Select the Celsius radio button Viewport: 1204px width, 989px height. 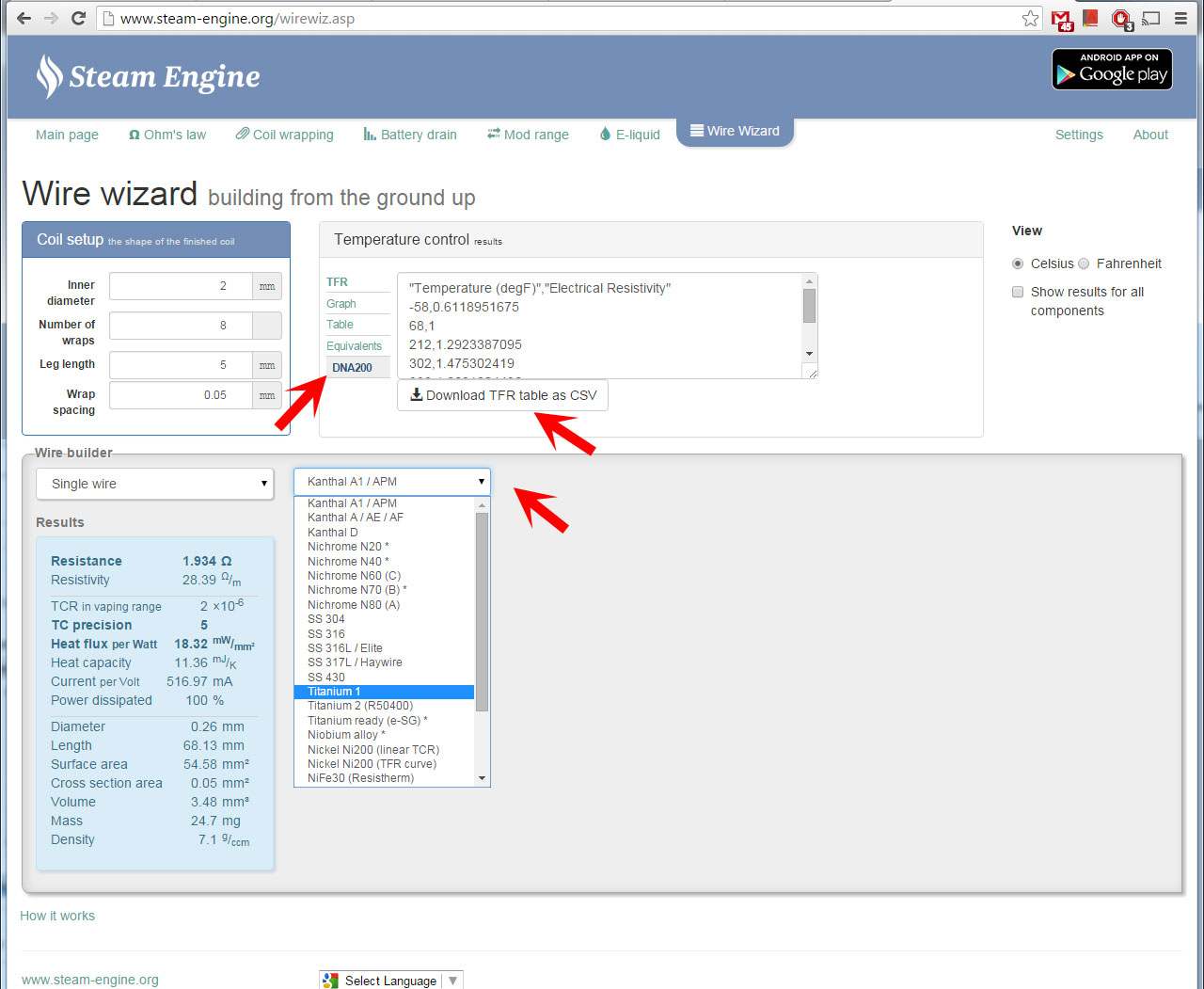point(1018,263)
